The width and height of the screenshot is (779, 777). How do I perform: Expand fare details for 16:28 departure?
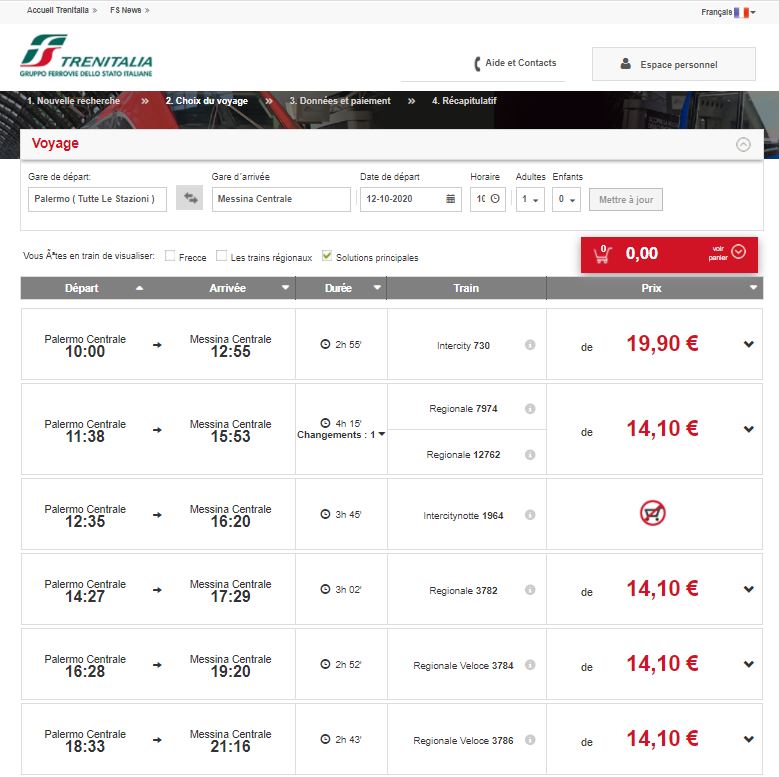coord(749,664)
